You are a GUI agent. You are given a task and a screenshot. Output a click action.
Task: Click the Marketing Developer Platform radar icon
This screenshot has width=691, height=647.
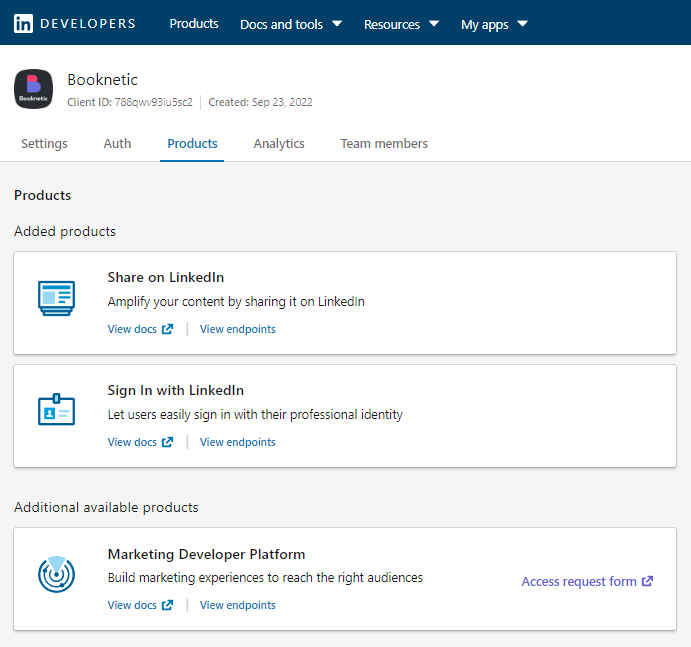tap(56, 574)
